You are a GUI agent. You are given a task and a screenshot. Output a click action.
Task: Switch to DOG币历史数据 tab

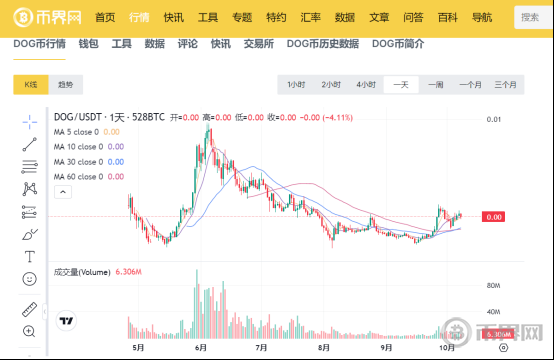point(323,44)
